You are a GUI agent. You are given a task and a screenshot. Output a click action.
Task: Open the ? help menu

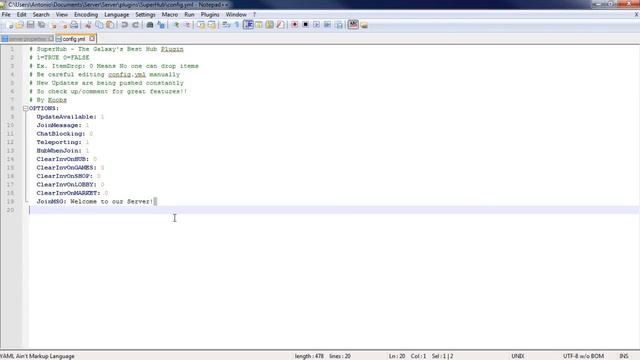click(254, 14)
